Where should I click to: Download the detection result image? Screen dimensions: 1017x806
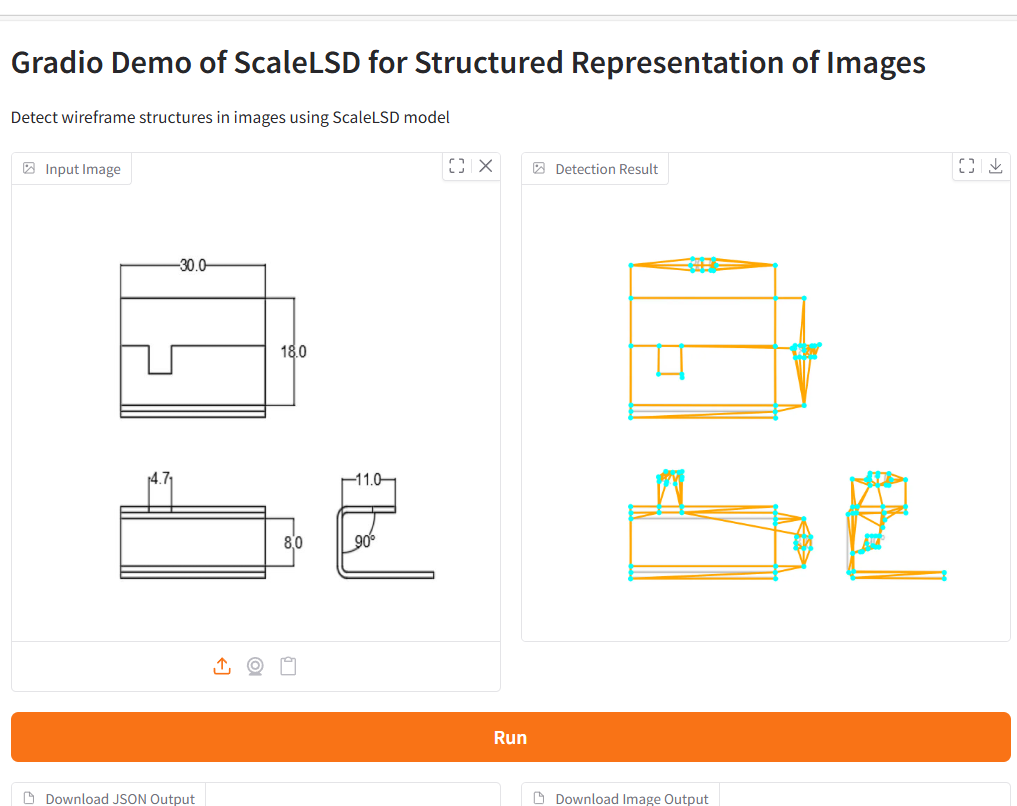[996, 166]
